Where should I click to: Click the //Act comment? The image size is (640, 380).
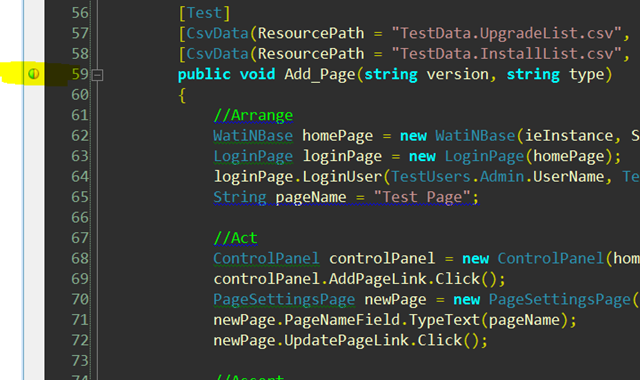click(x=236, y=238)
